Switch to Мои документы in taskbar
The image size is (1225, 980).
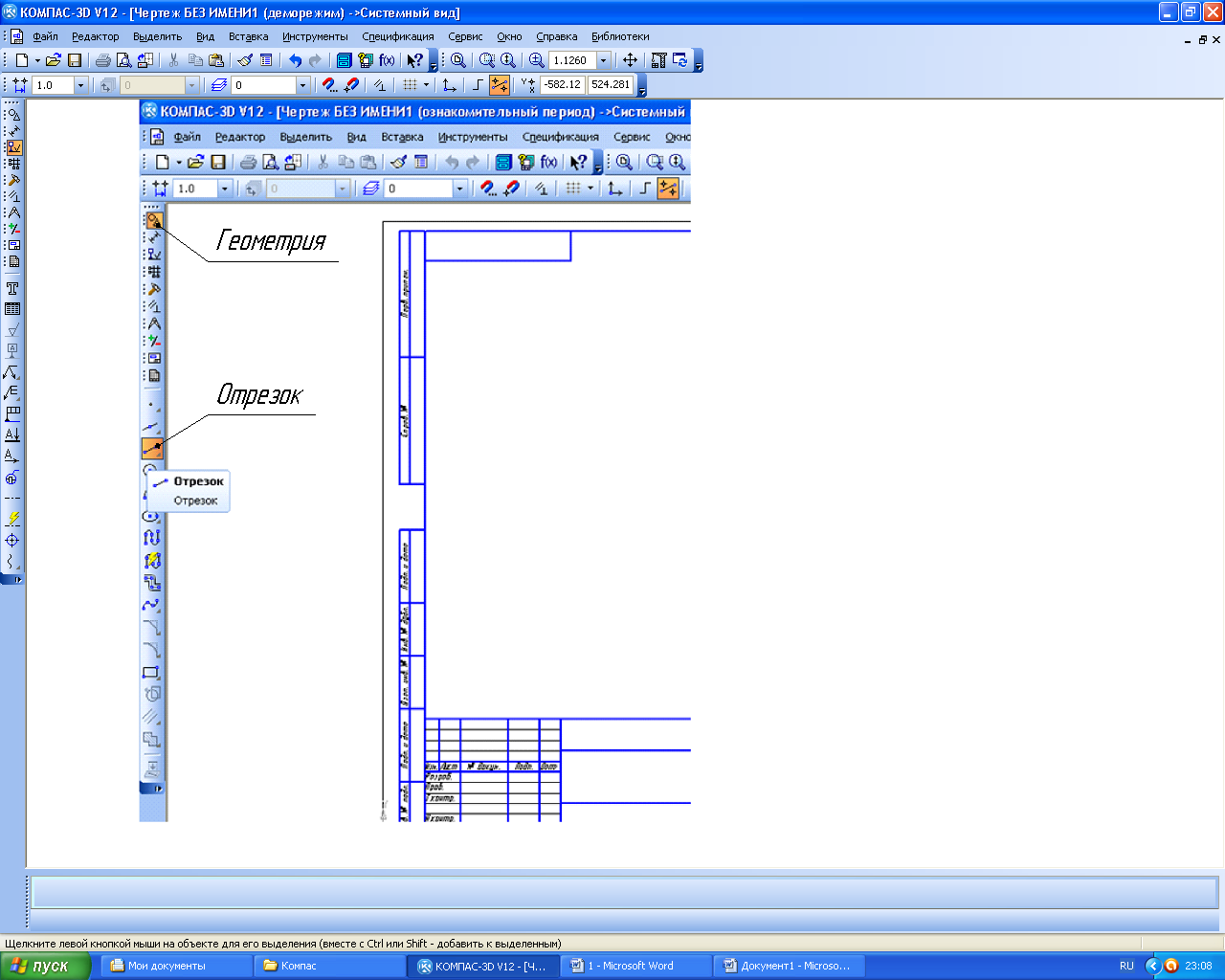pos(176,966)
